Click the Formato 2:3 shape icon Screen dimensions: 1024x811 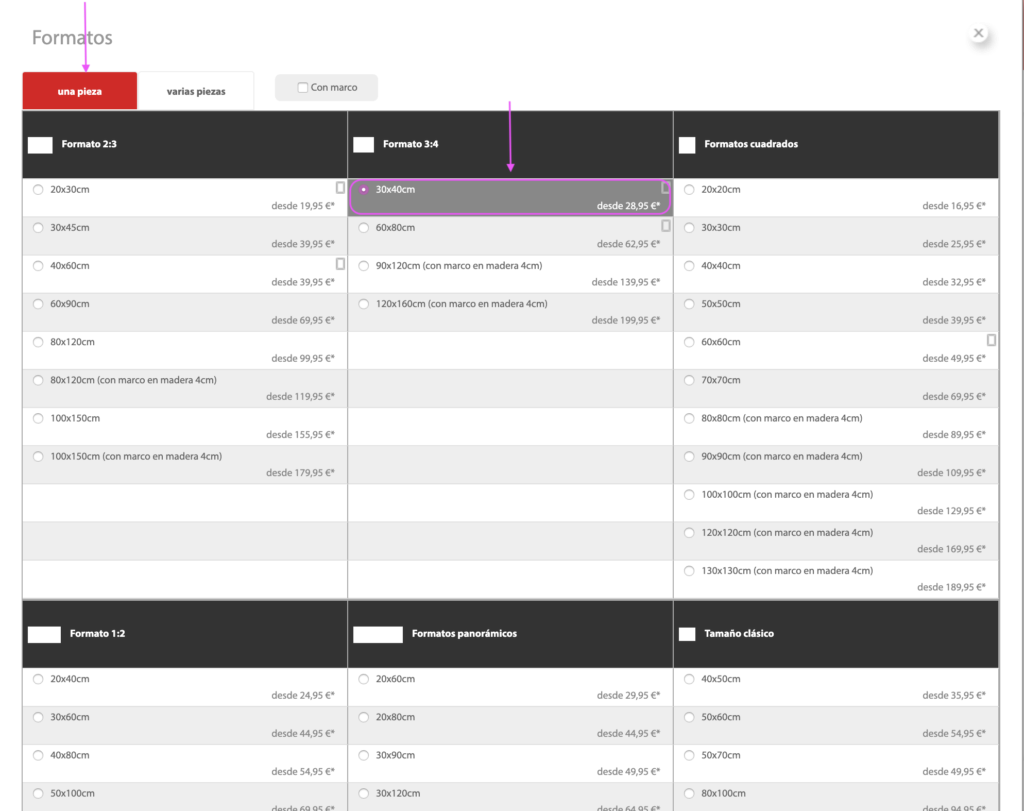(40, 145)
